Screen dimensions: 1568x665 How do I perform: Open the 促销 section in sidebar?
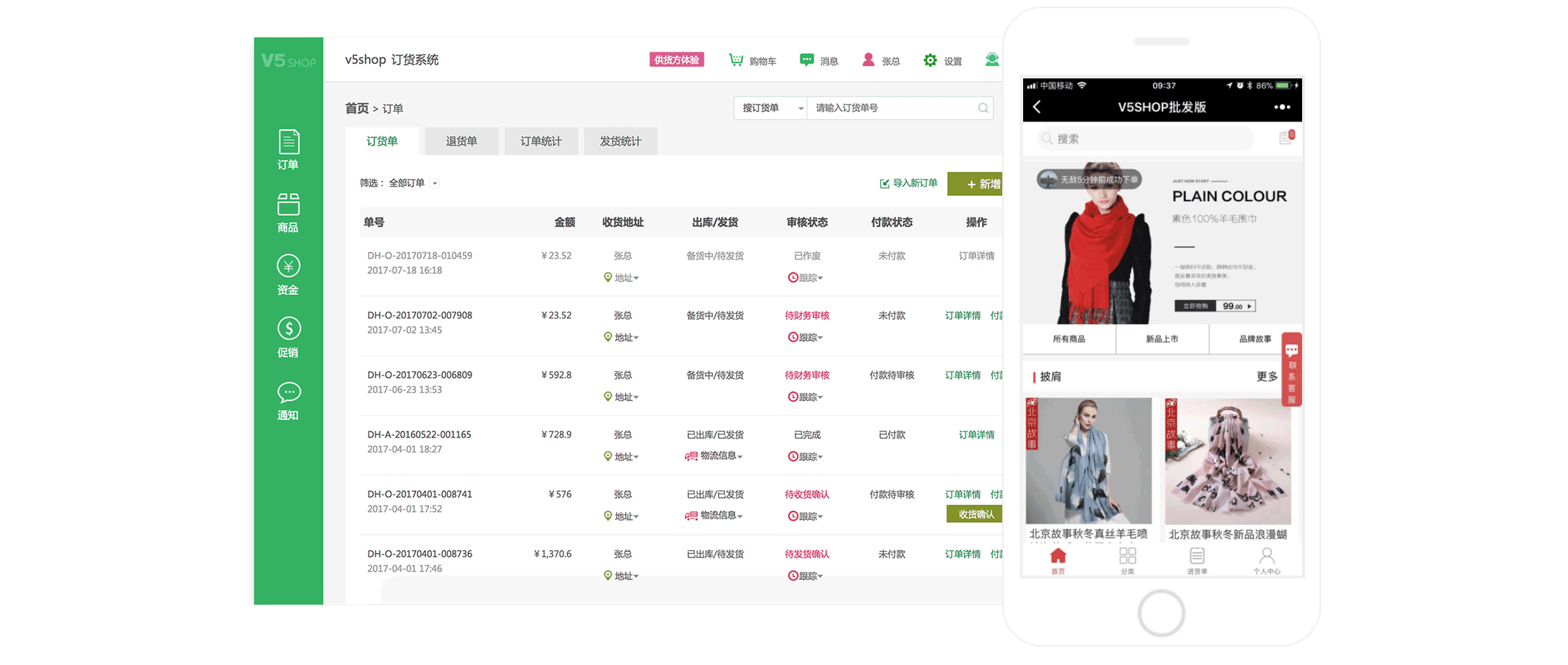pyautogui.click(x=288, y=338)
